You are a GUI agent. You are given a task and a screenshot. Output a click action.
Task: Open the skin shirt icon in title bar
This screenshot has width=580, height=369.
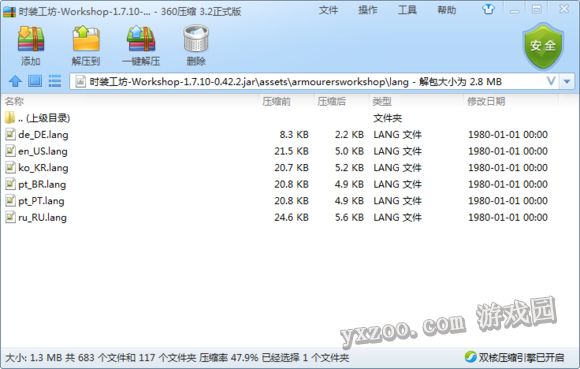(x=488, y=9)
